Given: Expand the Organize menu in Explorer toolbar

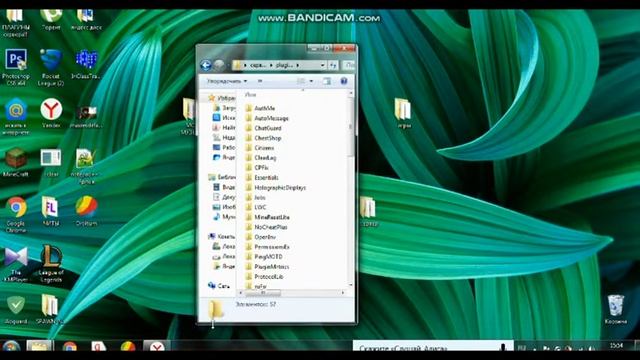Looking at the screenshot, I should (x=227, y=81).
